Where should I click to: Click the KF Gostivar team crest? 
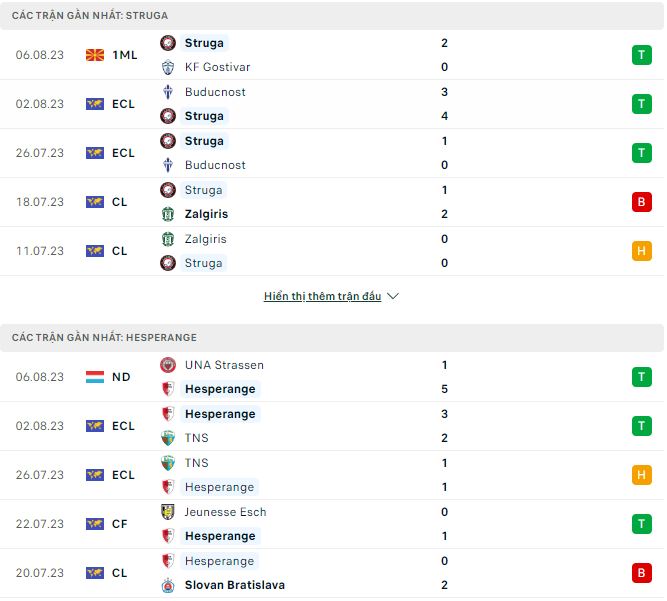168,67
